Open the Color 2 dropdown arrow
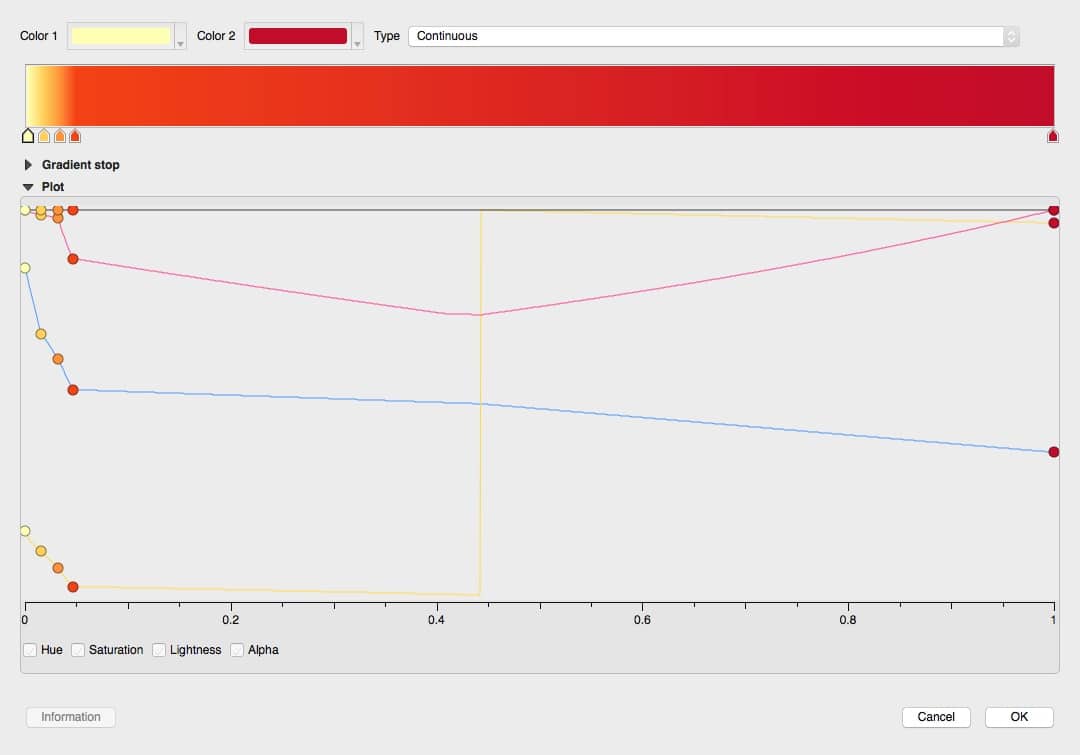Image resolution: width=1080 pixels, height=755 pixels. [357, 37]
